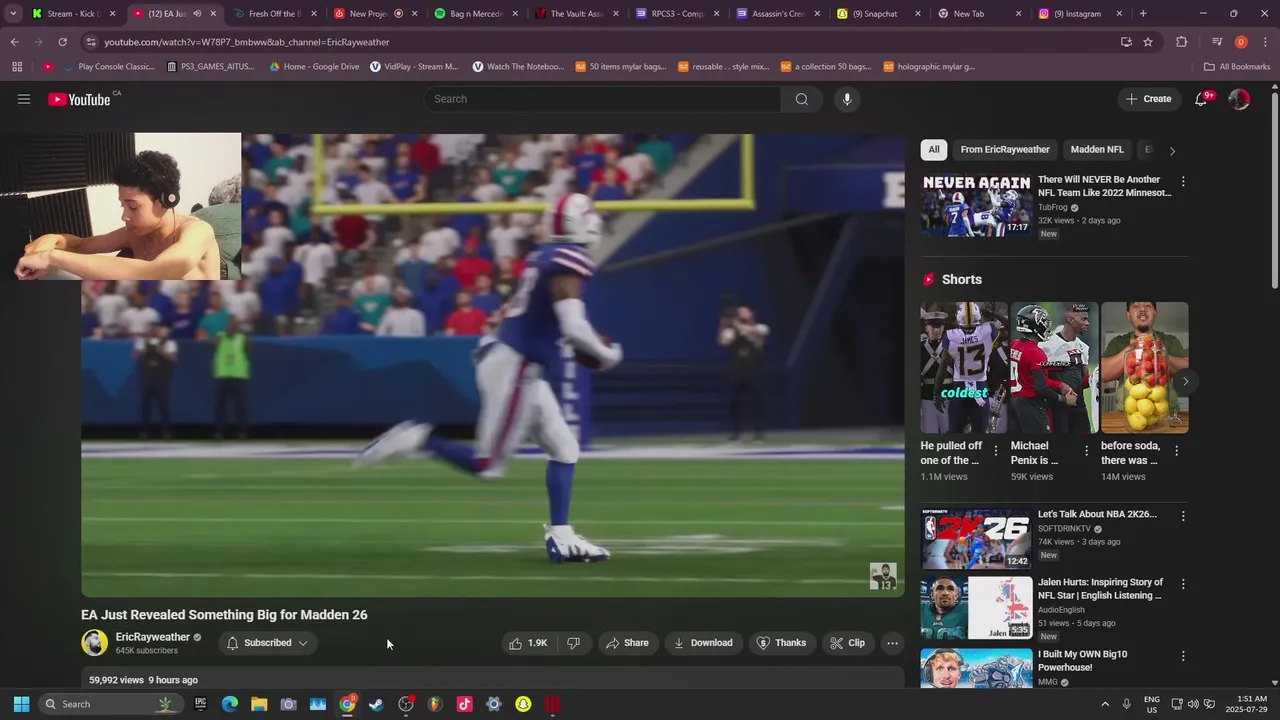
Task: Open the more actions ellipsis menu
Action: pyautogui.click(x=893, y=643)
